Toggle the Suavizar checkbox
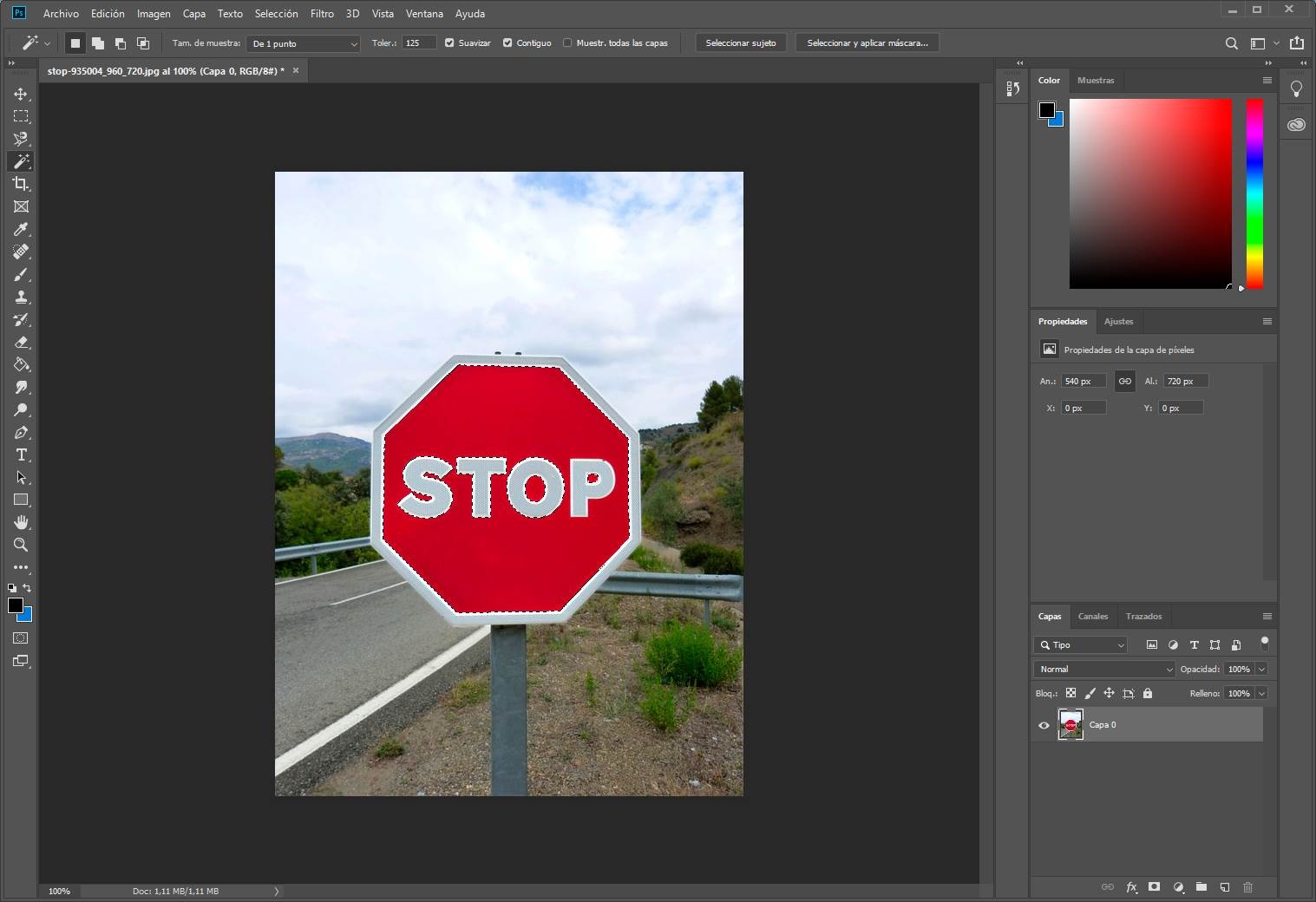This screenshot has height=902, width=1316. [x=449, y=42]
